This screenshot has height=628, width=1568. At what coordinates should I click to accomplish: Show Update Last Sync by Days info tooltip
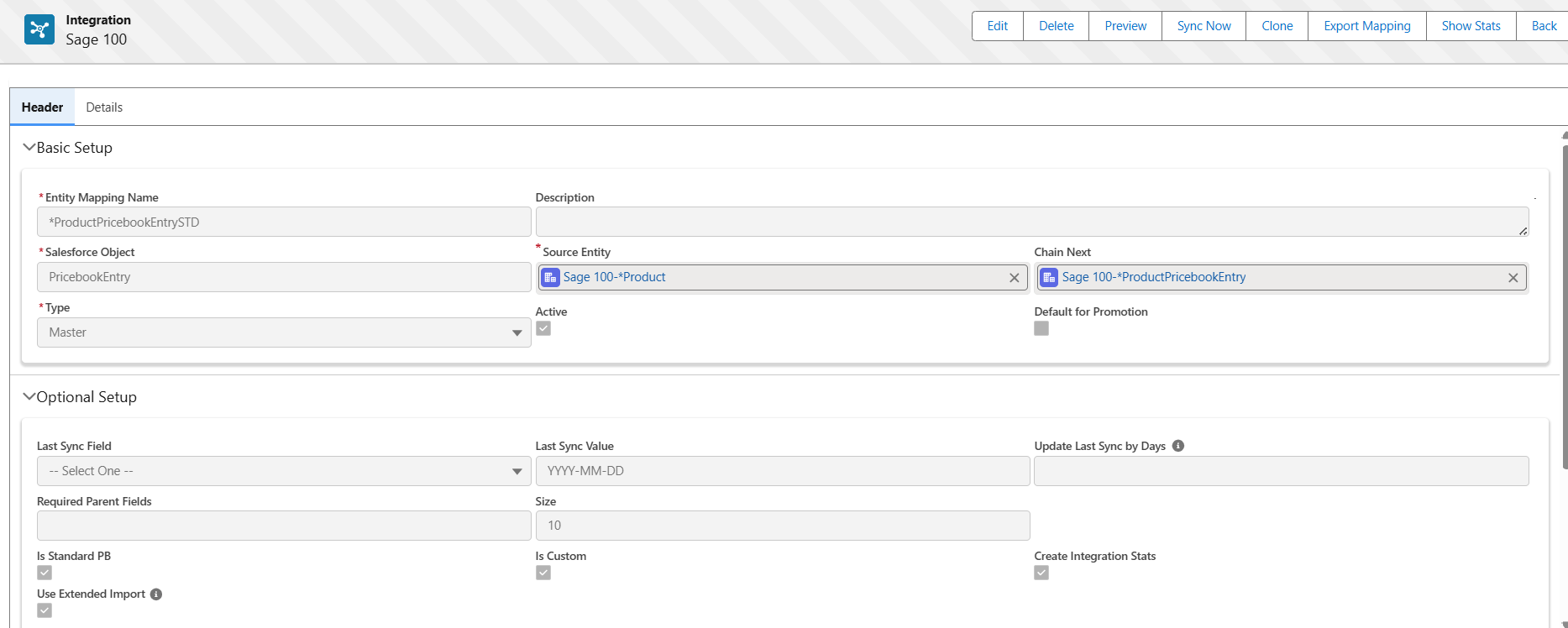point(1178,446)
